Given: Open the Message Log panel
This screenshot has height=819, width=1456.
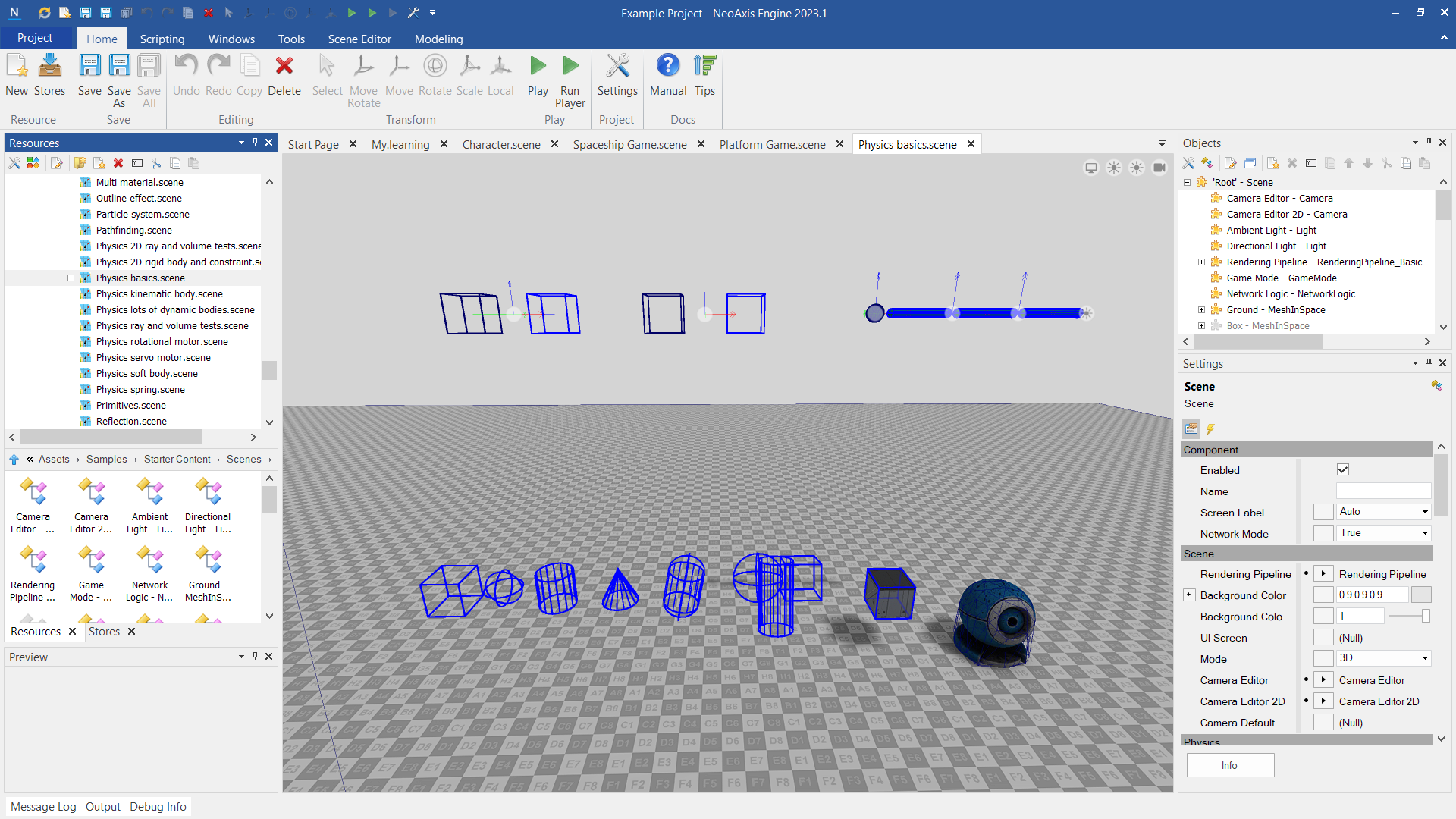Looking at the screenshot, I should coord(43,806).
